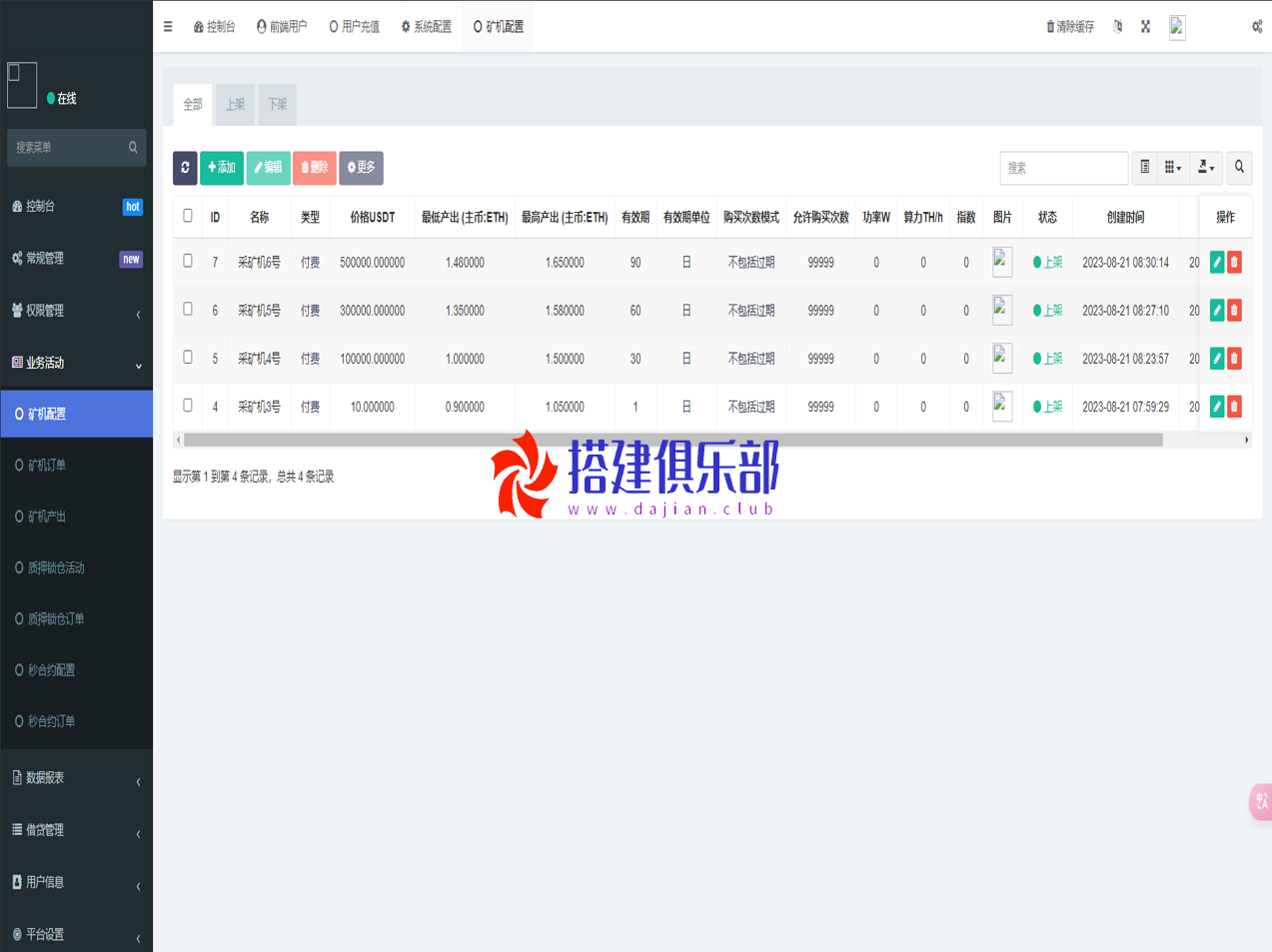1272x952 pixels.
Task: Open the image thumbnail in 采矿机4号 row
Action: coord(1002,358)
